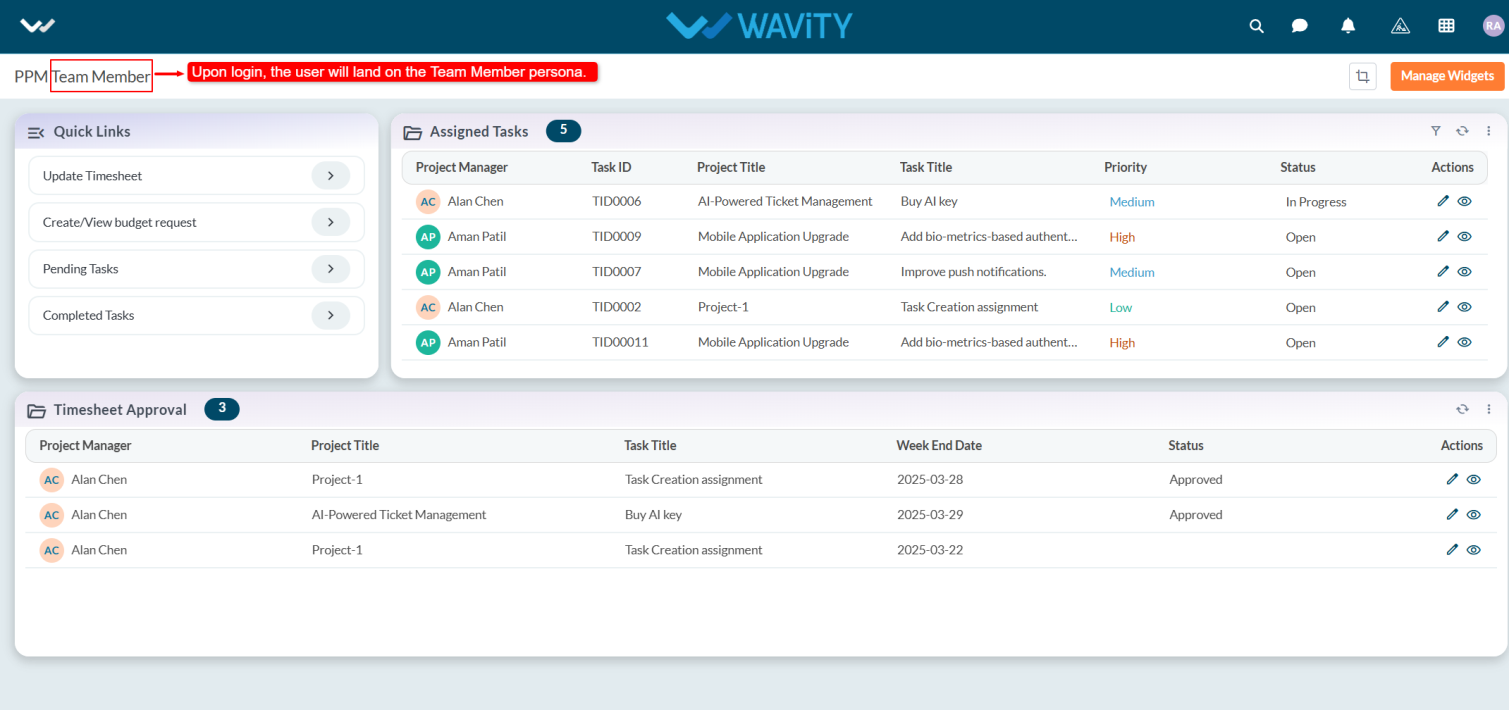
Task: Sort Assigned Tasks by Project Title header
Action: click(x=731, y=167)
